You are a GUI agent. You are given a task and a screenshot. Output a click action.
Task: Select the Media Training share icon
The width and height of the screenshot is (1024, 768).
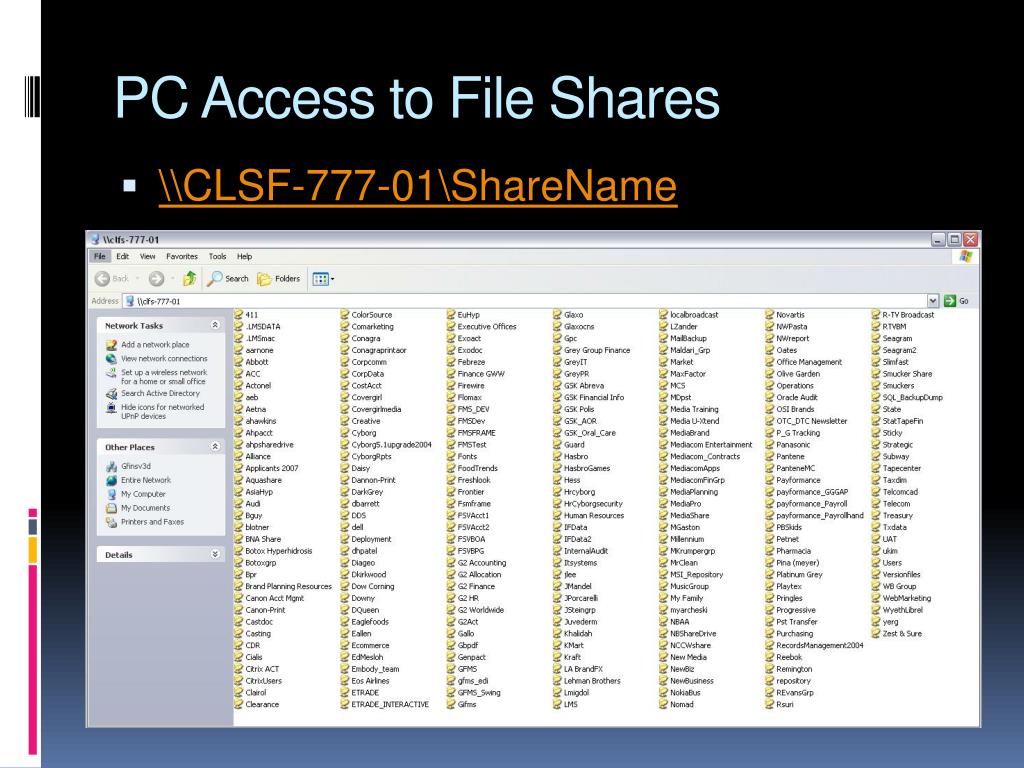pos(664,409)
